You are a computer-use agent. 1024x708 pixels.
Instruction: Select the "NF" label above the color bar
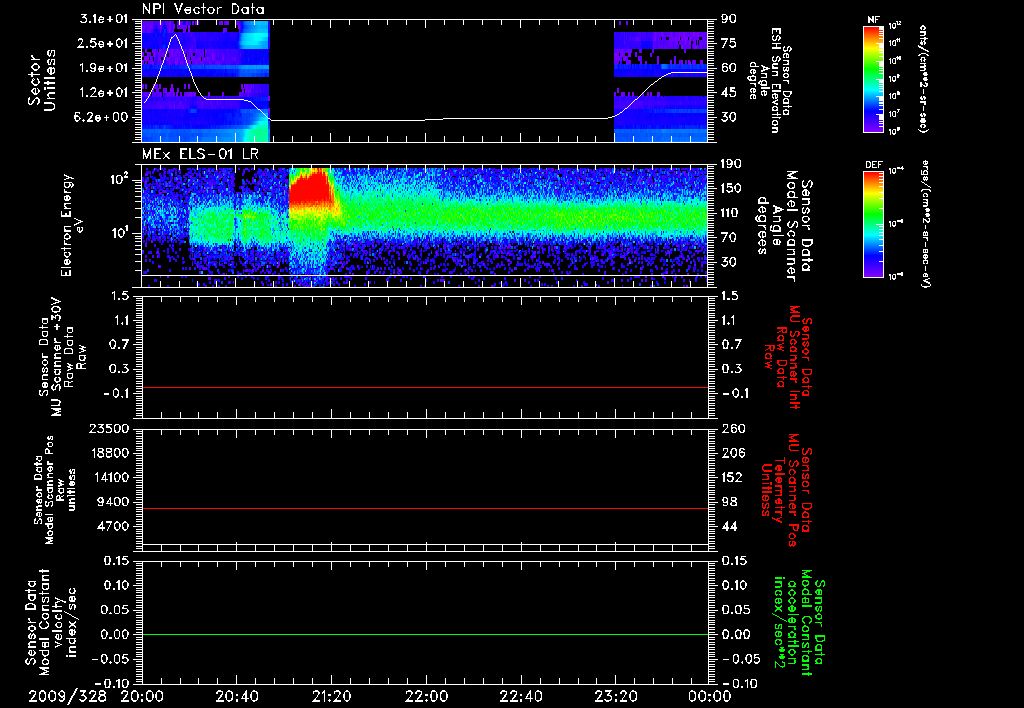pyautogui.click(x=873, y=20)
